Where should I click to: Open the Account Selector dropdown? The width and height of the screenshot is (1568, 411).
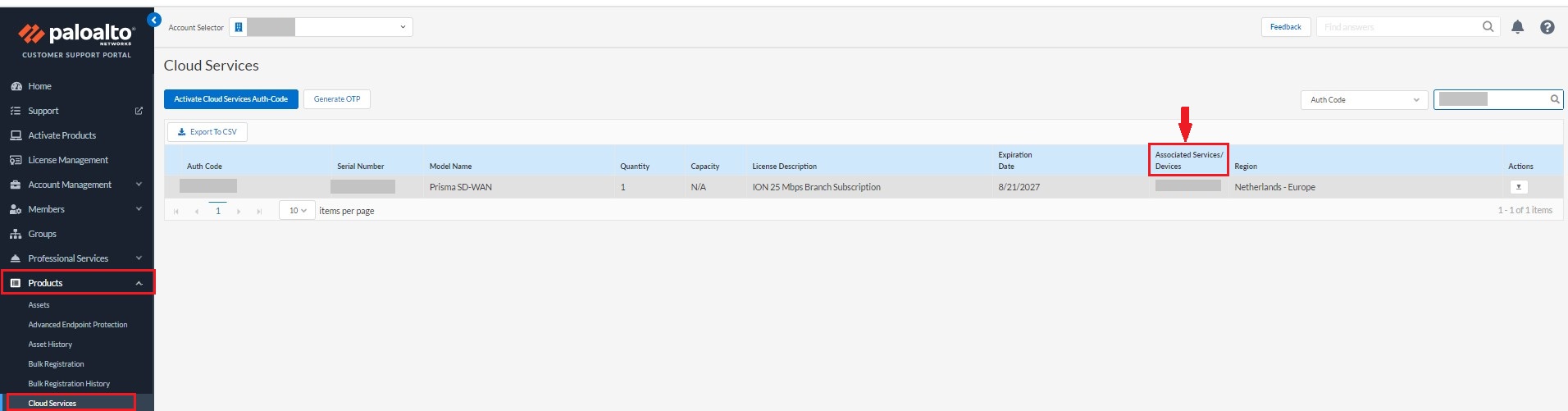321,27
